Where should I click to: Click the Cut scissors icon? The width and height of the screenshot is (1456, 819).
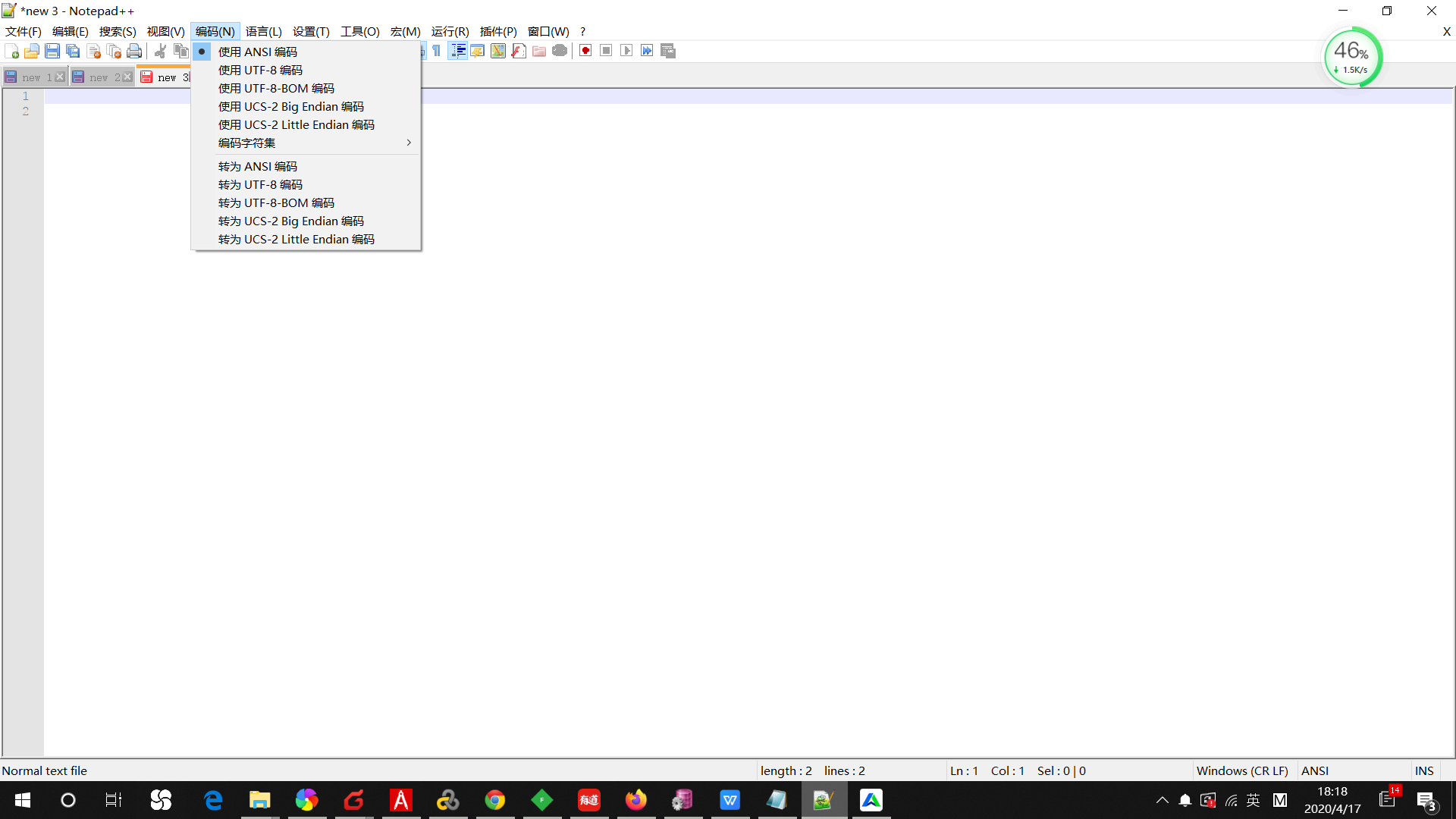pyautogui.click(x=160, y=51)
